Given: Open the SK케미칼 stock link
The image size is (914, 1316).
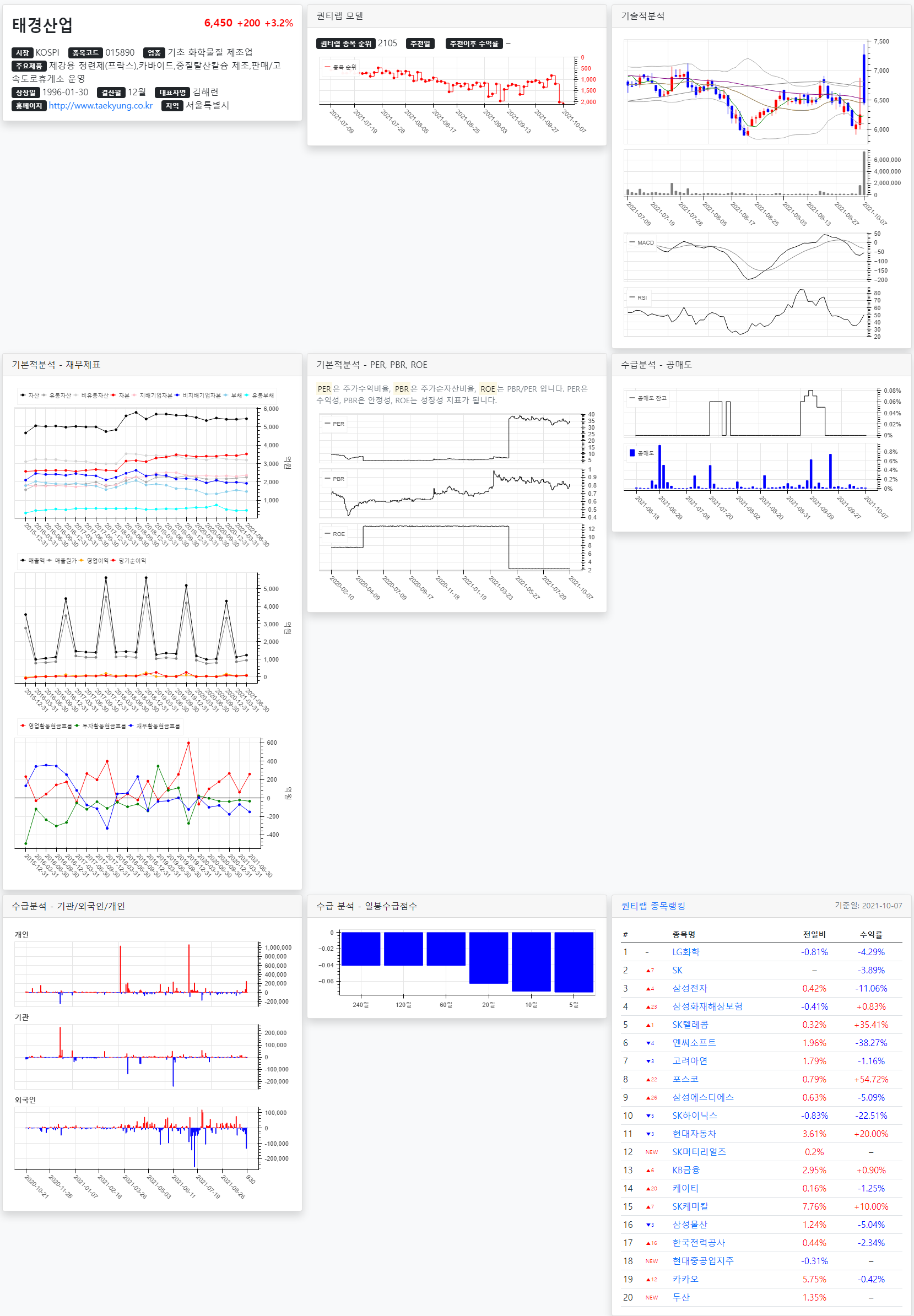Looking at the screenshot, I should click(x=690, y=1206).
